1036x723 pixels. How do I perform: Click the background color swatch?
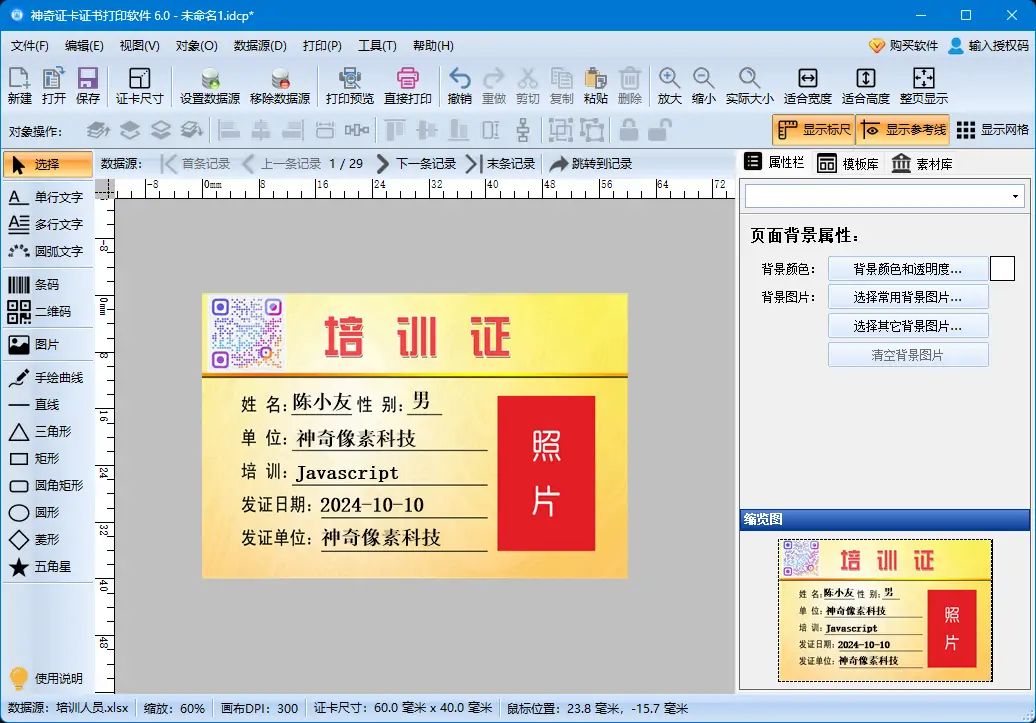[1004, 268]
